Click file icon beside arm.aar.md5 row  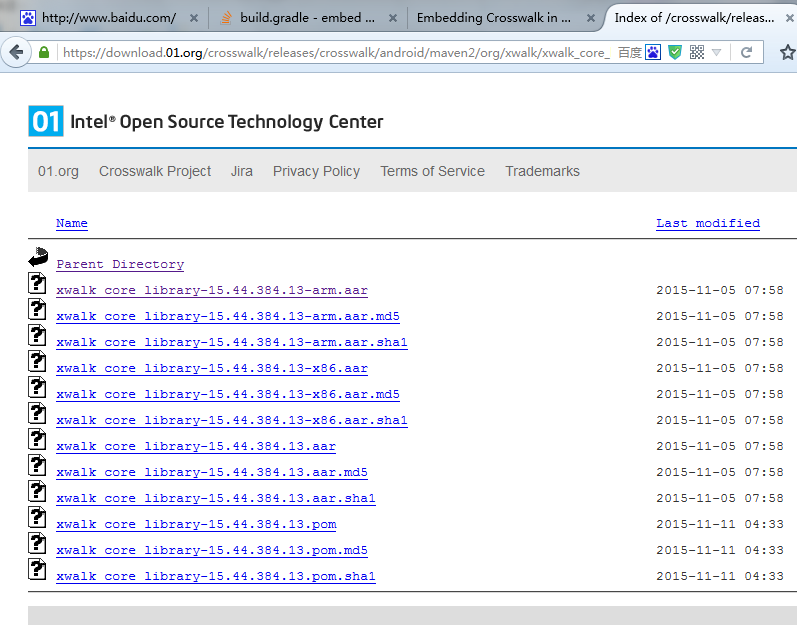tap(37, 309)
